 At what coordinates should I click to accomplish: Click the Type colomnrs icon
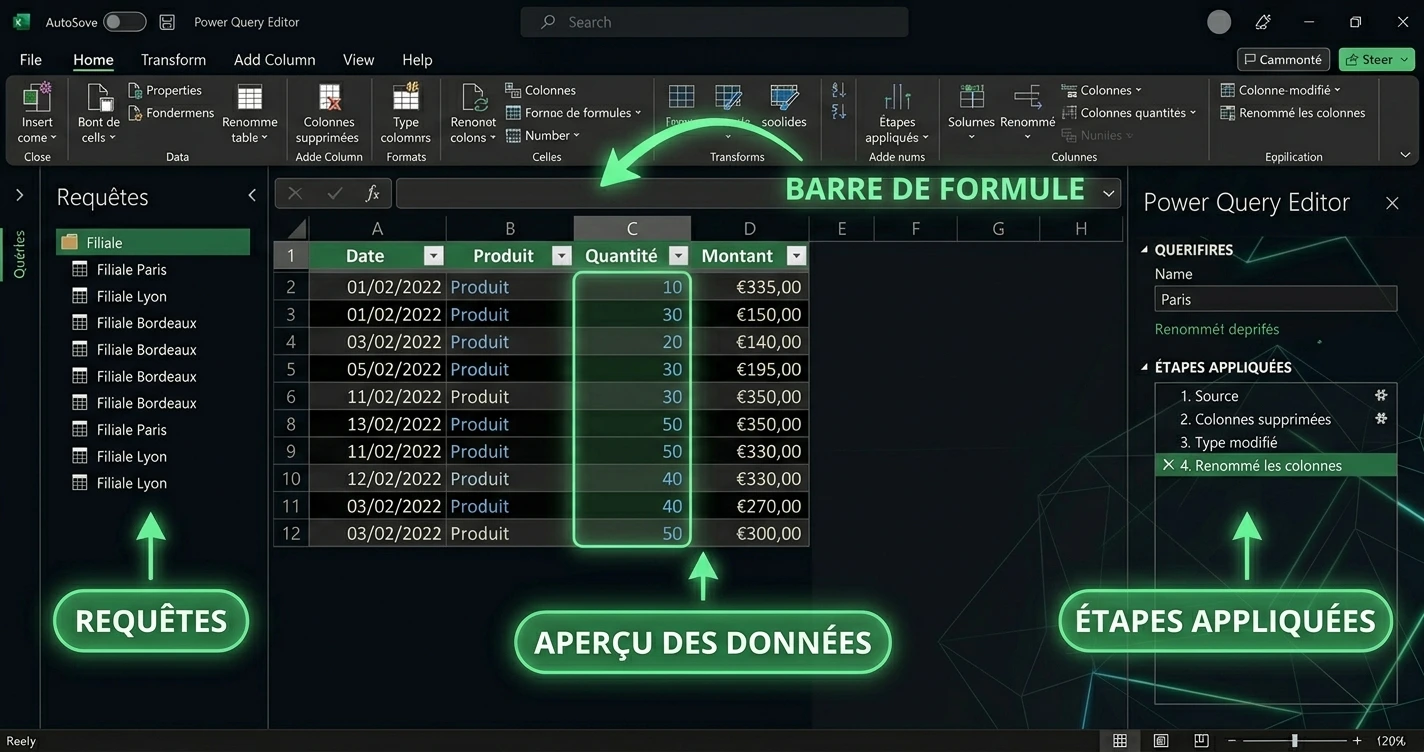pyautogui.click(x=406, y=97)
